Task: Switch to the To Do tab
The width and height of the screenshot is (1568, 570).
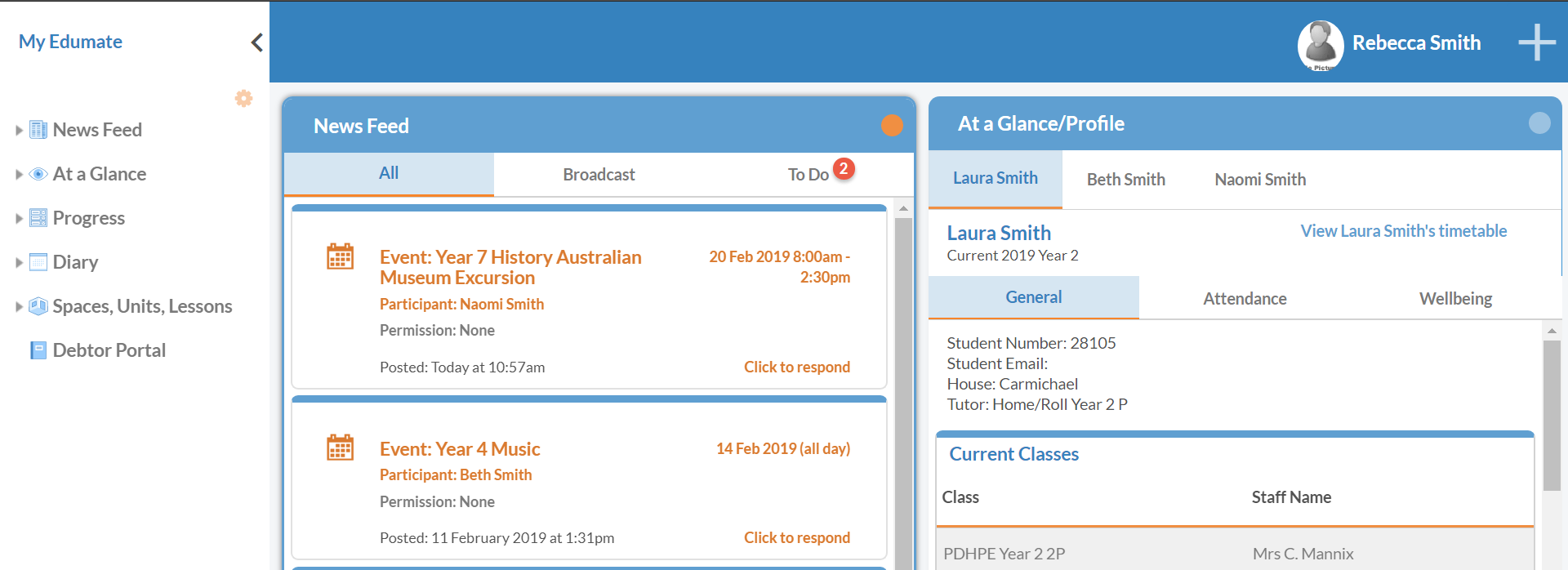Action: pyautogui.click(x=808, y=174)
